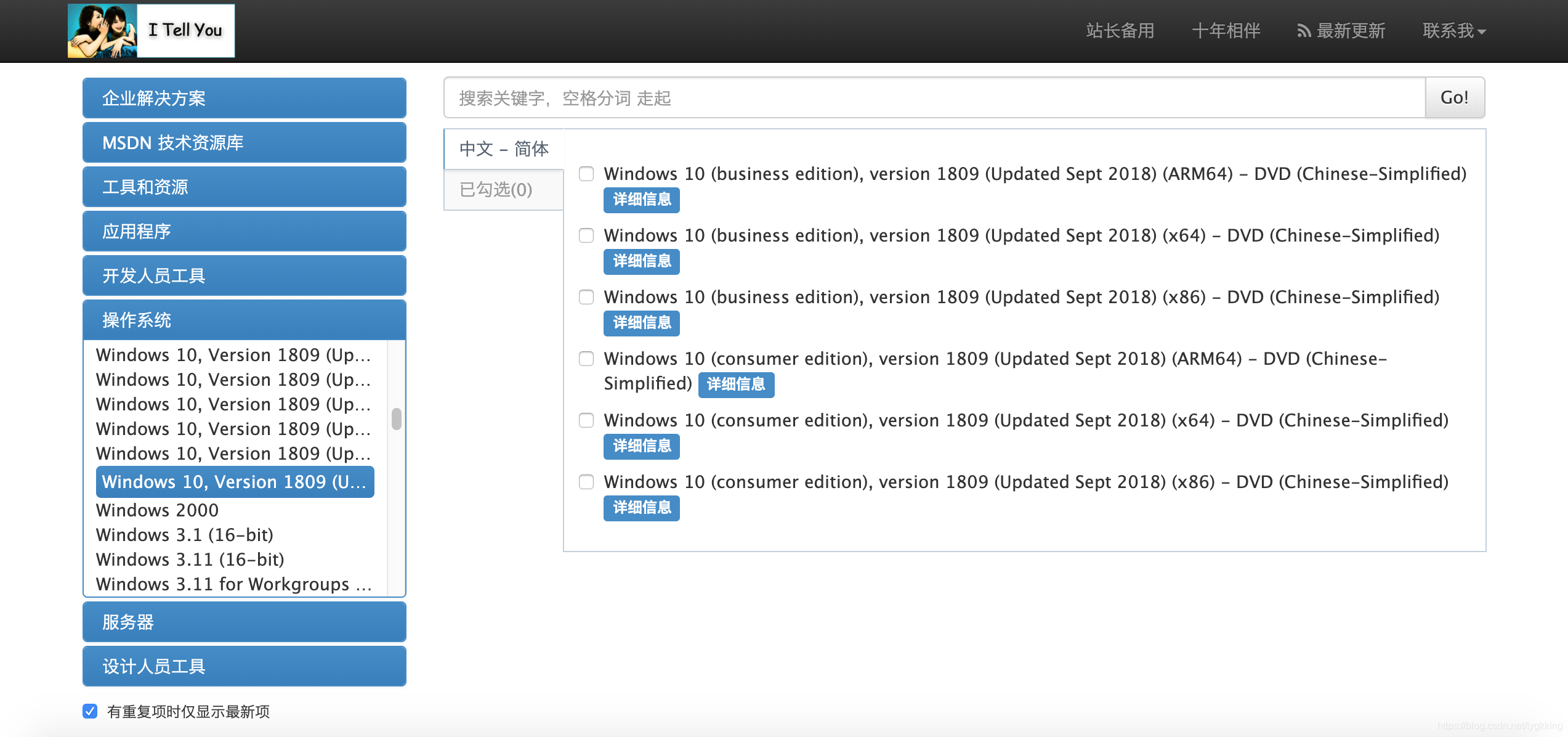Viewport: 1568px width, 737px height.
Task: Focus the keyword search input field
Action: [934, 98]
